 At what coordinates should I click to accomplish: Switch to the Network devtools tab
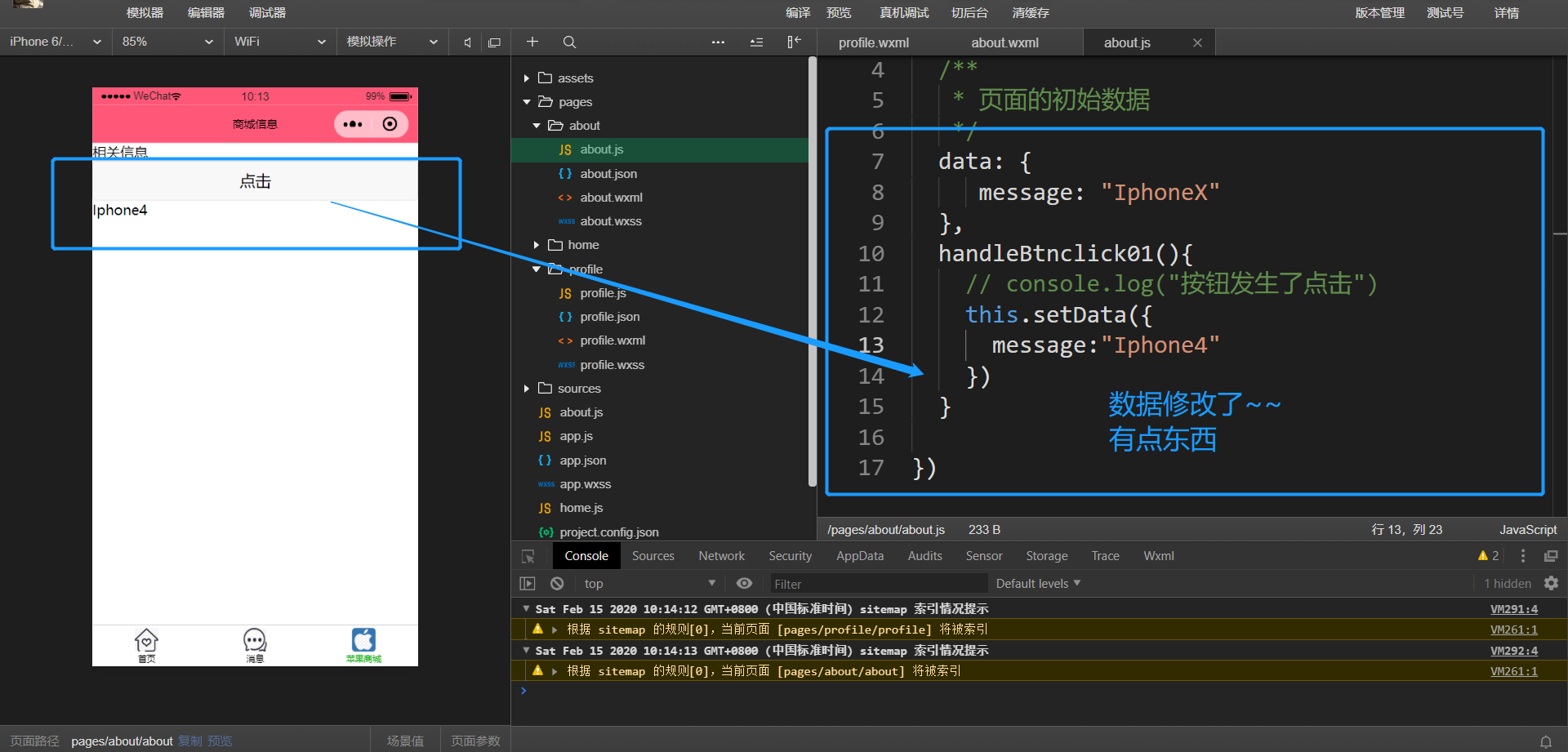pos(721,556)
